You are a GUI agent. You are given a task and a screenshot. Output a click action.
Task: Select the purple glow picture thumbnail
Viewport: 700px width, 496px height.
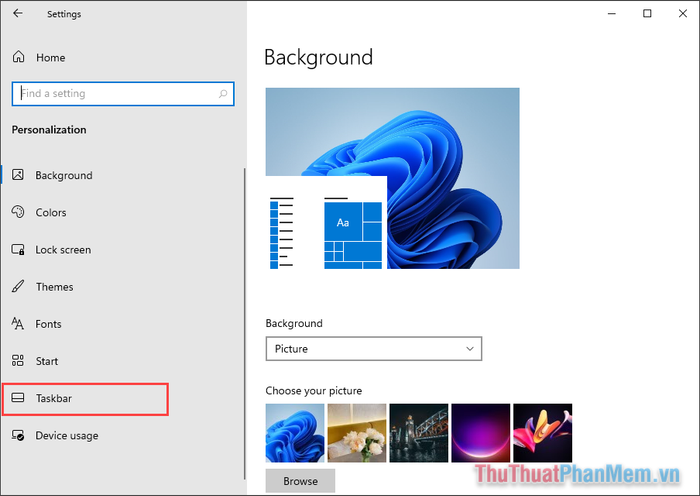coord(481,433)
